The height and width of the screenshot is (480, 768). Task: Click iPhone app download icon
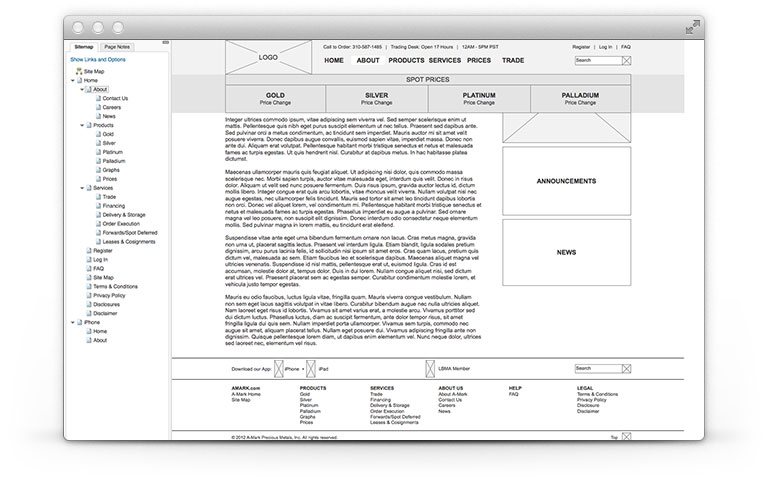point(279,369)
